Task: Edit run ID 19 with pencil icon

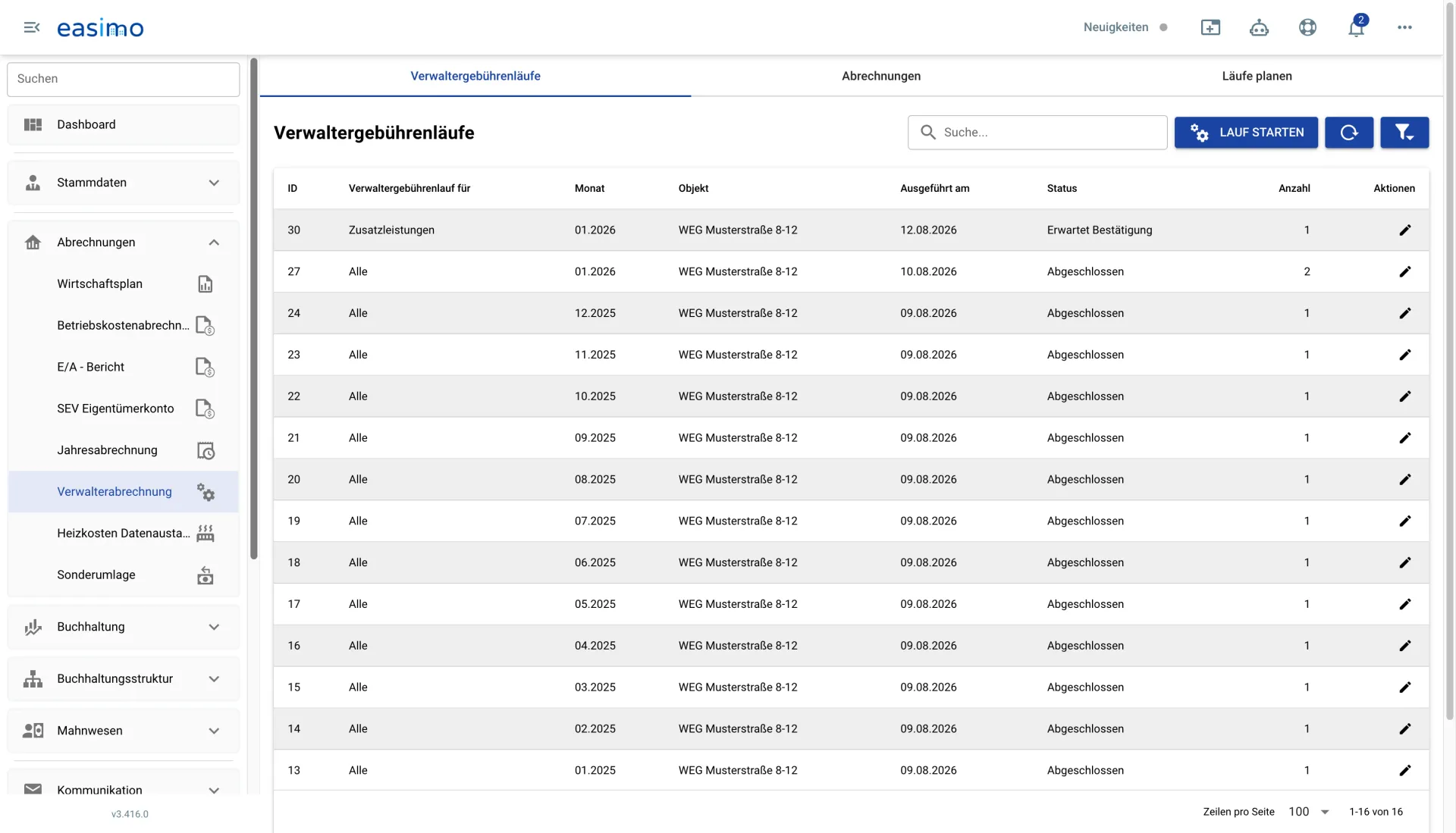Action: coord(1405,521)
